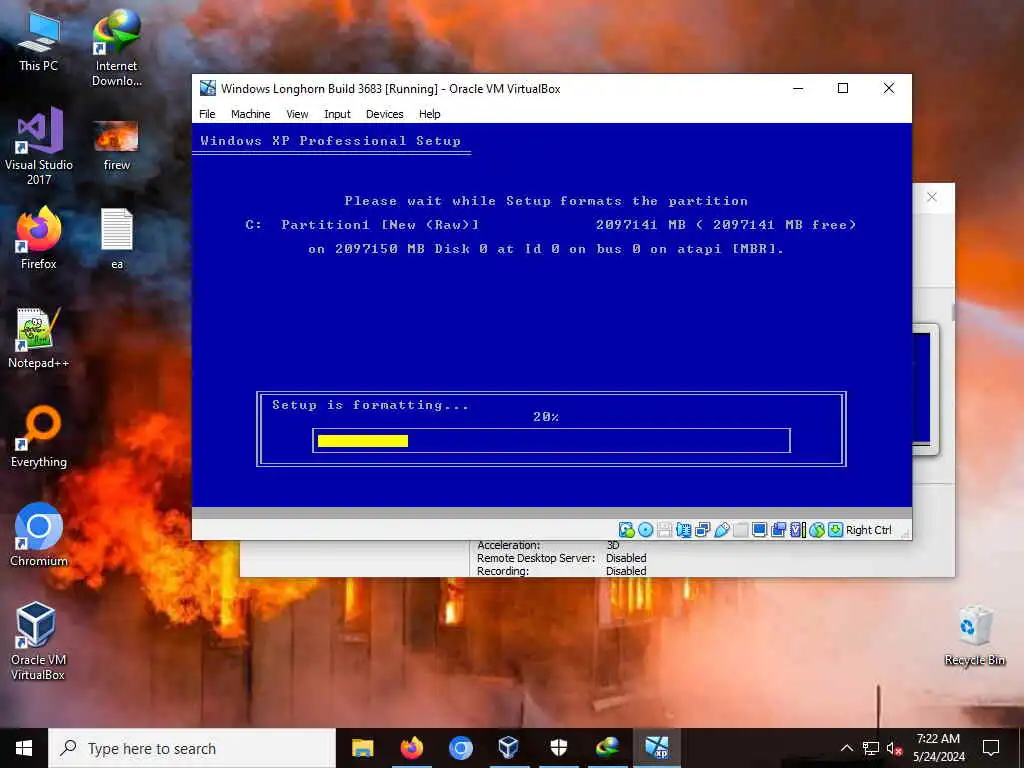The image size is (1024, 768).
Task: Open the View menu
Action: click(x=297, y=114)
